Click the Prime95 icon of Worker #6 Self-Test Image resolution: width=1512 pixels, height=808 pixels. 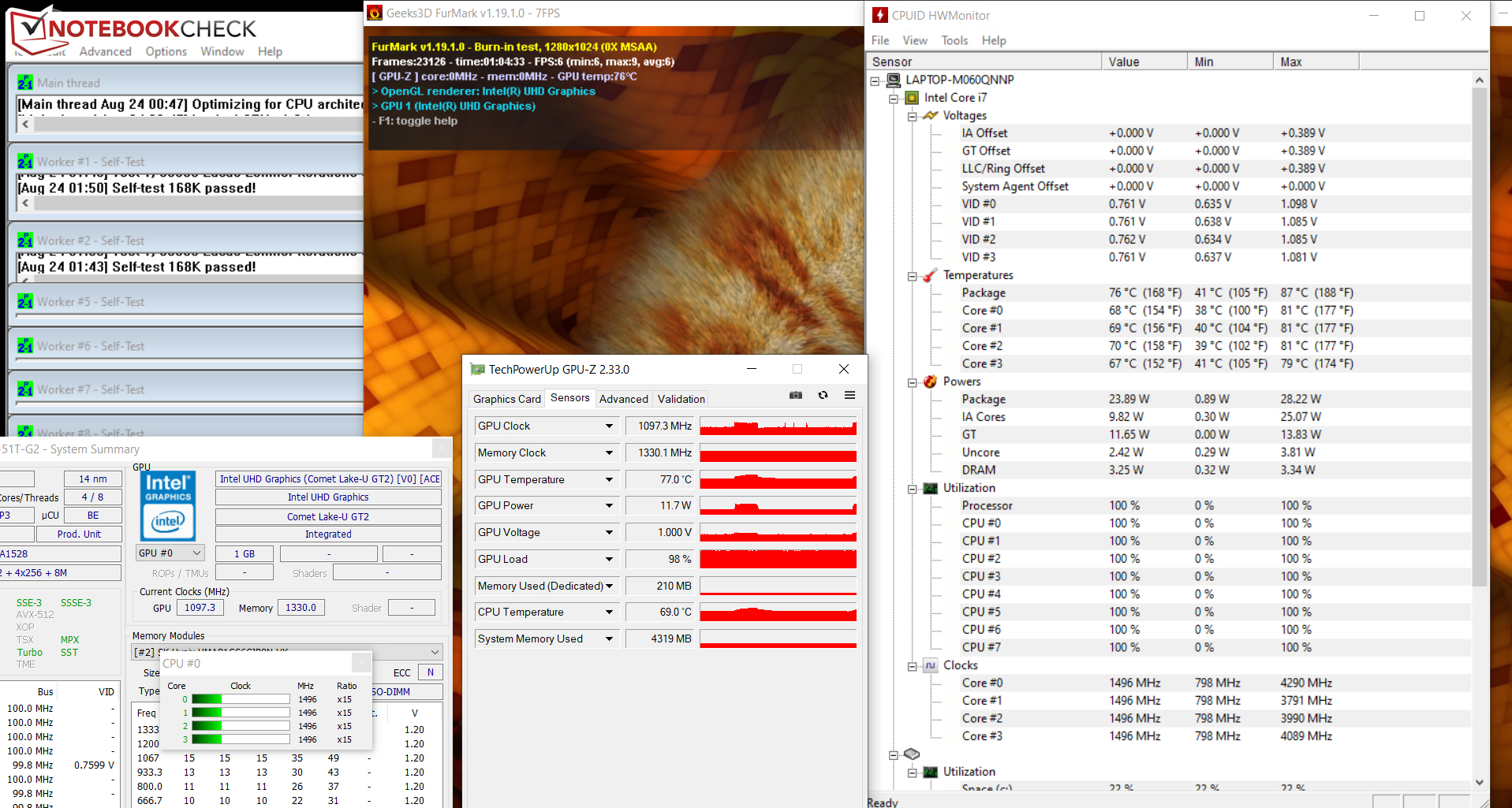tap(25, 346)
